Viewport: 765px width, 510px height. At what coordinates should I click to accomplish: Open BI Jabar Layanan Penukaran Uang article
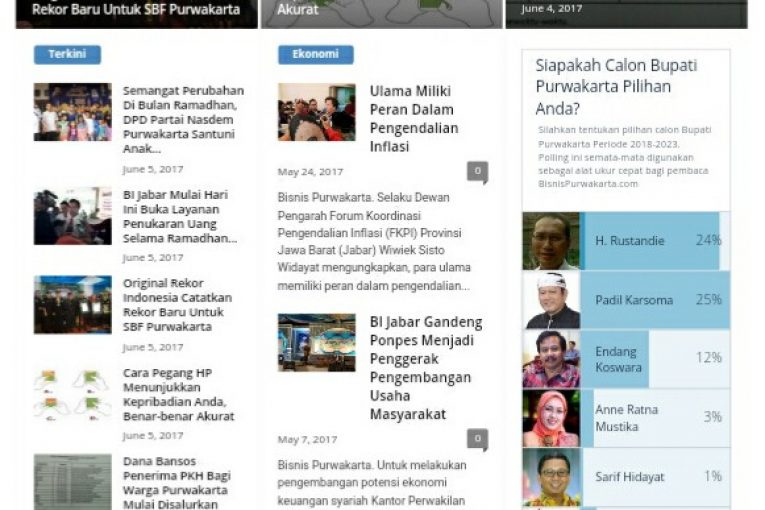[x=178, y=217]
